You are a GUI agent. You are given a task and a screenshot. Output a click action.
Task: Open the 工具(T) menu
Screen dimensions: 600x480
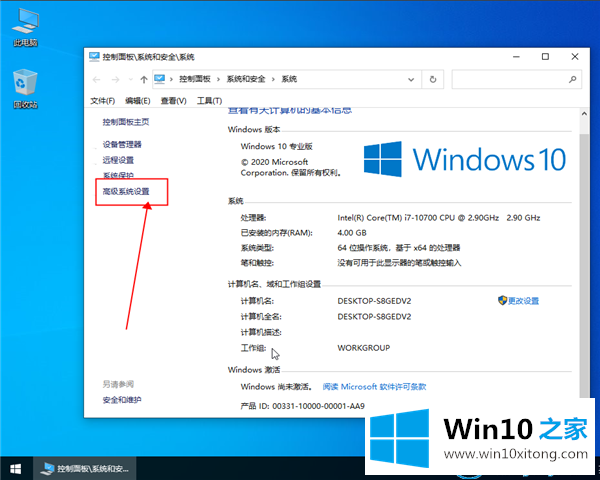pyautogui.click(x=209, y=101)
